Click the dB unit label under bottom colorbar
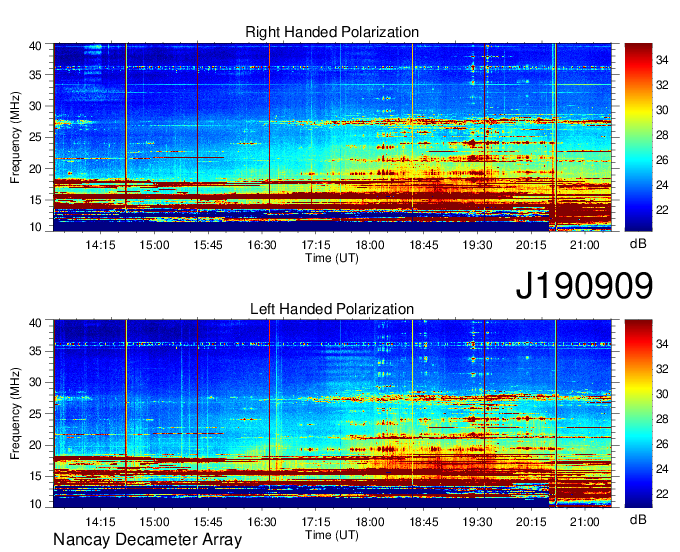The height and width of the screenshot is (552, 680). [638, 520]
